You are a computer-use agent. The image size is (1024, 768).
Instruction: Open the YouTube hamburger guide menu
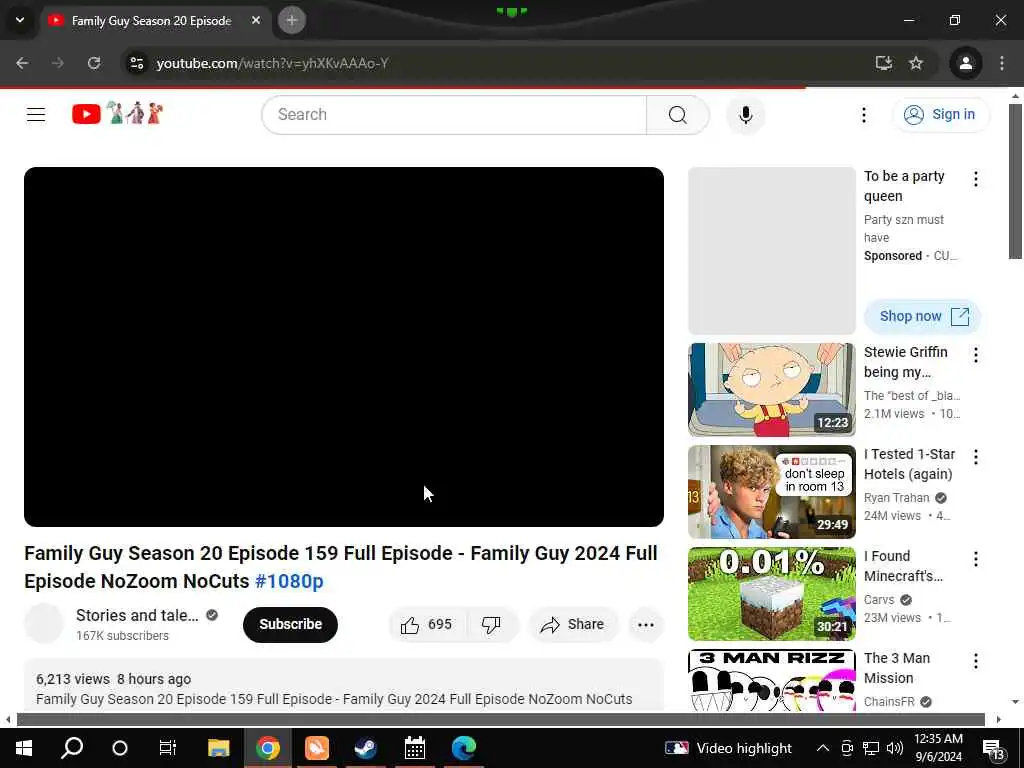coord(36,115)
